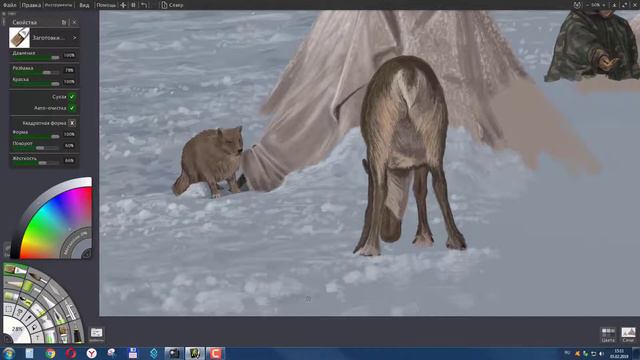This screenshot has width=640, height=360.
Task: Open the Слои layers pod
Action: tap(628, 334)
